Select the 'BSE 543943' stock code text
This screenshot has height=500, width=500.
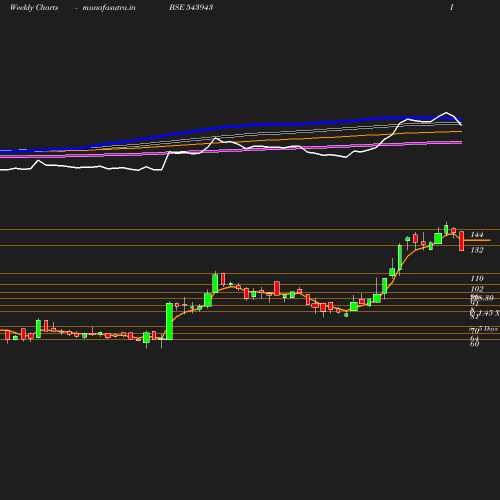click(191, 7)
